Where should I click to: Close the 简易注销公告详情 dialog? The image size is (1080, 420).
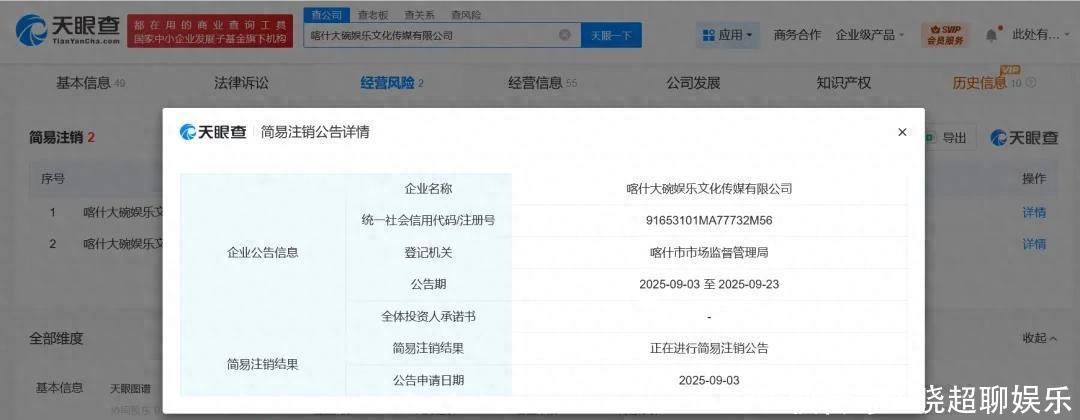(902, 132)
